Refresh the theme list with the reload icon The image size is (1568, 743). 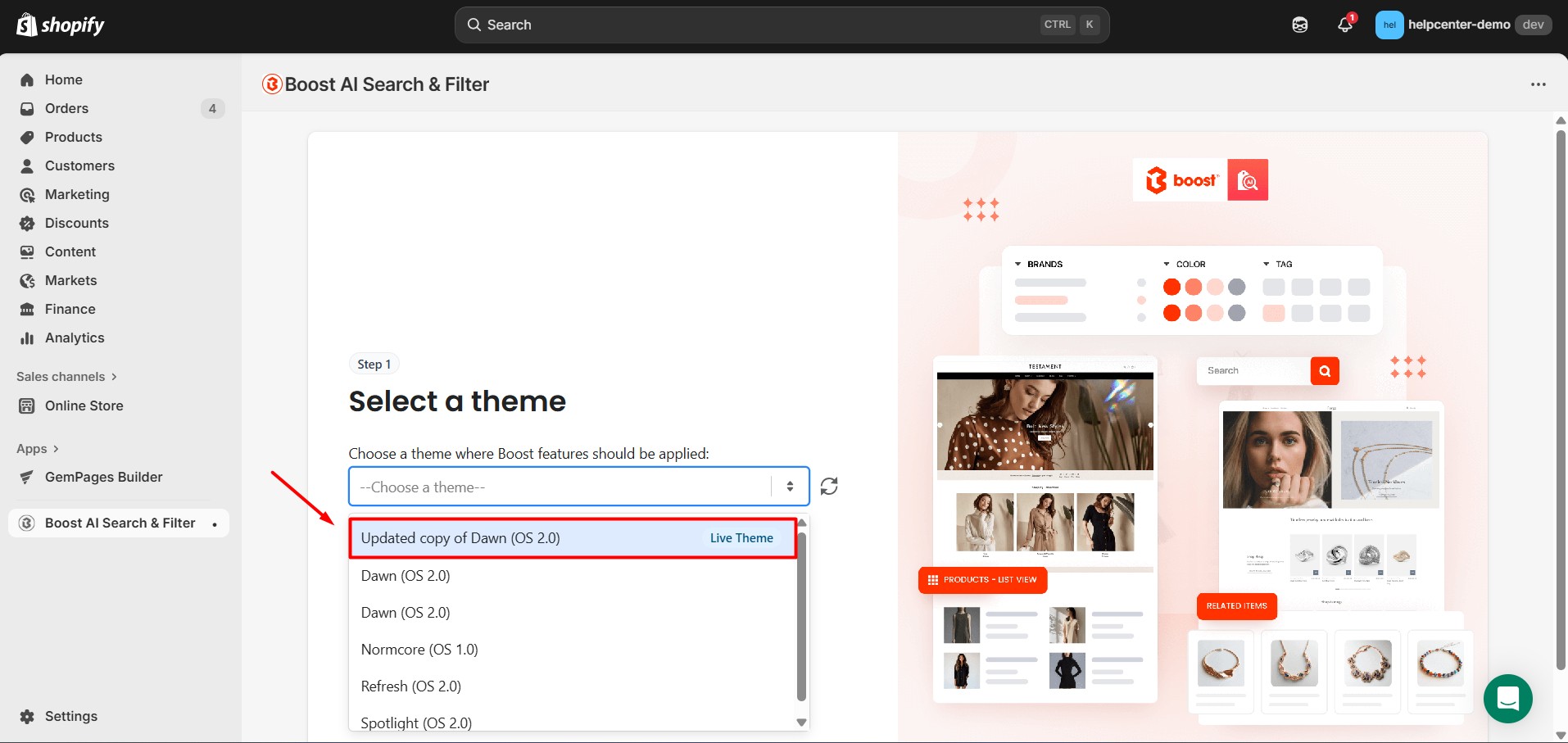(829, 486)
